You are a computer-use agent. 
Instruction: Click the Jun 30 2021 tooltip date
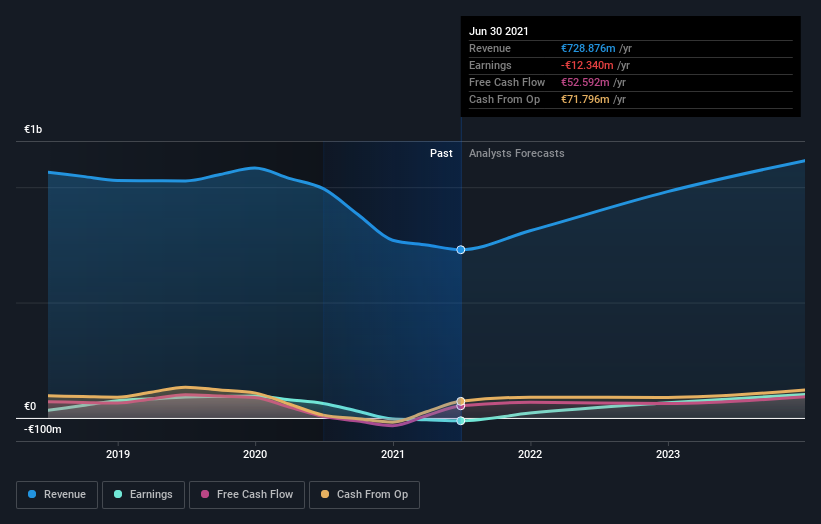click(x=498, y=31)
